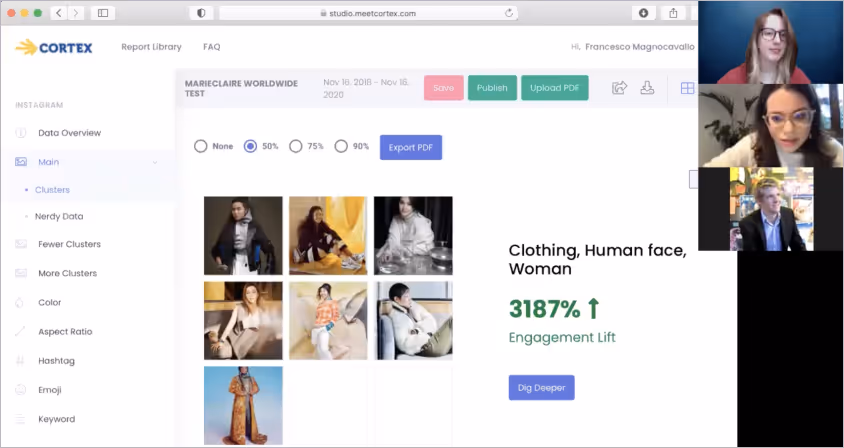Collapse the Main section chevron

[155, 162]
